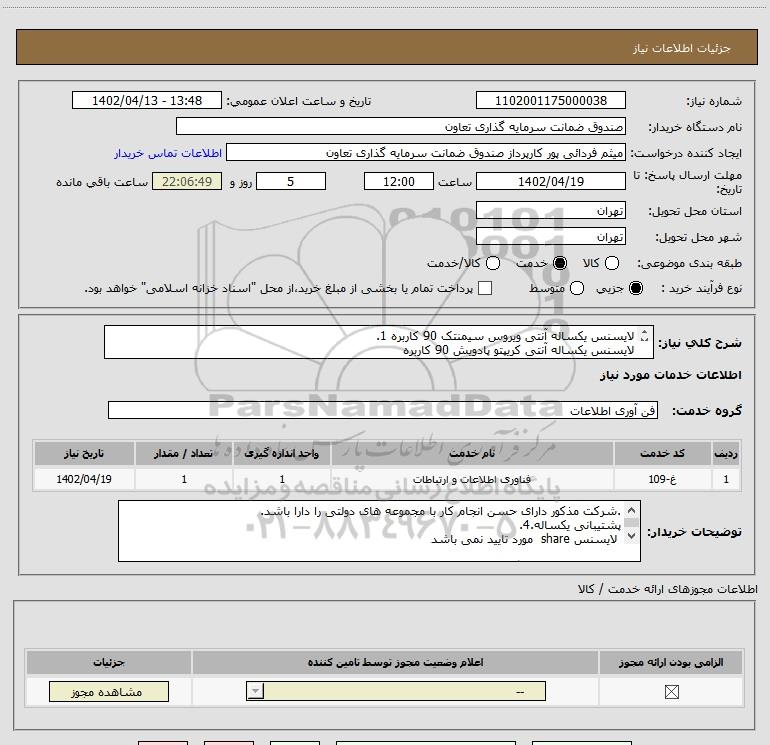The height and width of the screenshot is (745, 770).
Task: Click service name cell فناوری اطلاعات و ارتباطات
Action: (x=472, y=479)
